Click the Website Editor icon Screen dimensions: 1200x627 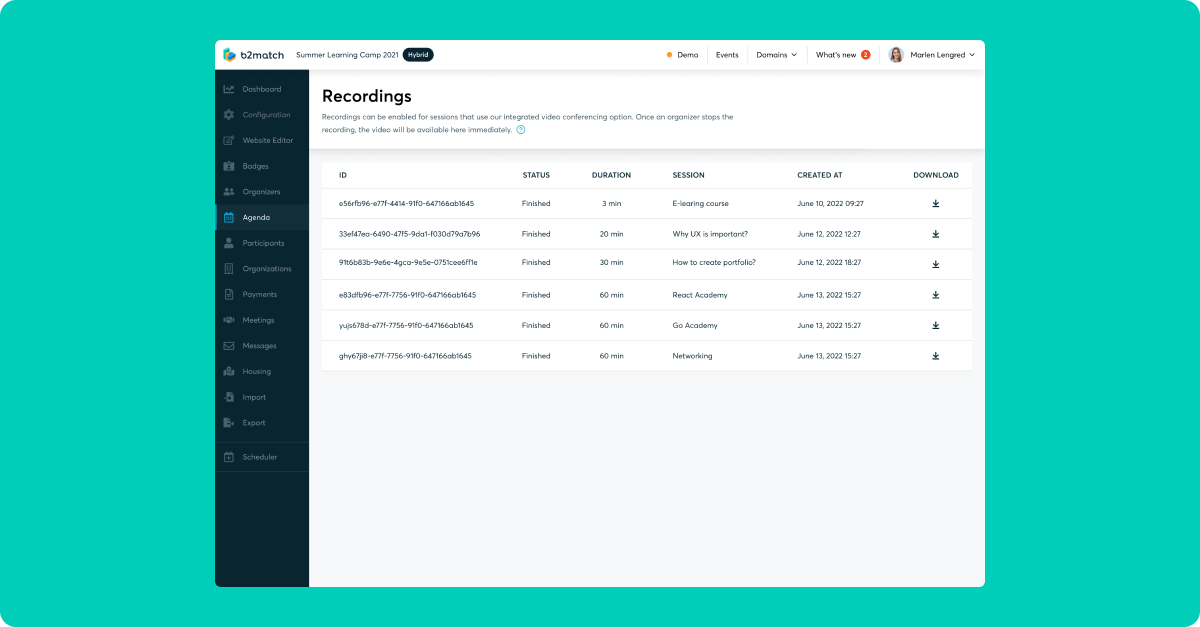click(x=228, y=140)
